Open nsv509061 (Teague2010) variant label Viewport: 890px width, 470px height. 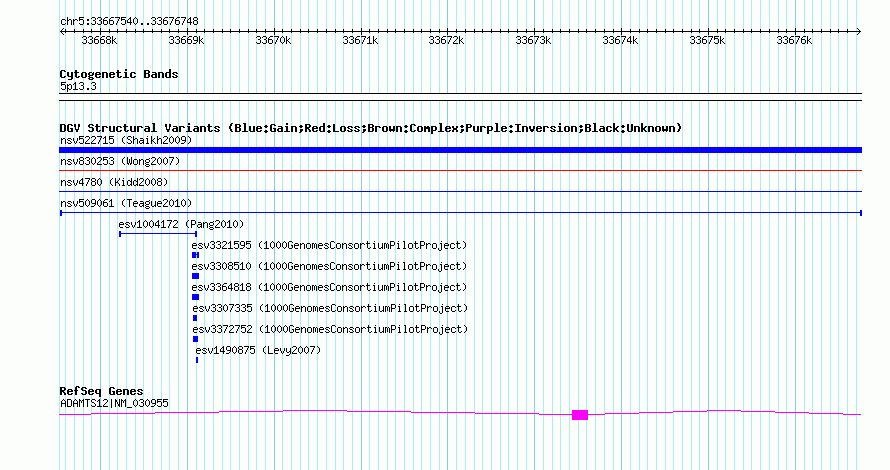(x=126, y=203)
